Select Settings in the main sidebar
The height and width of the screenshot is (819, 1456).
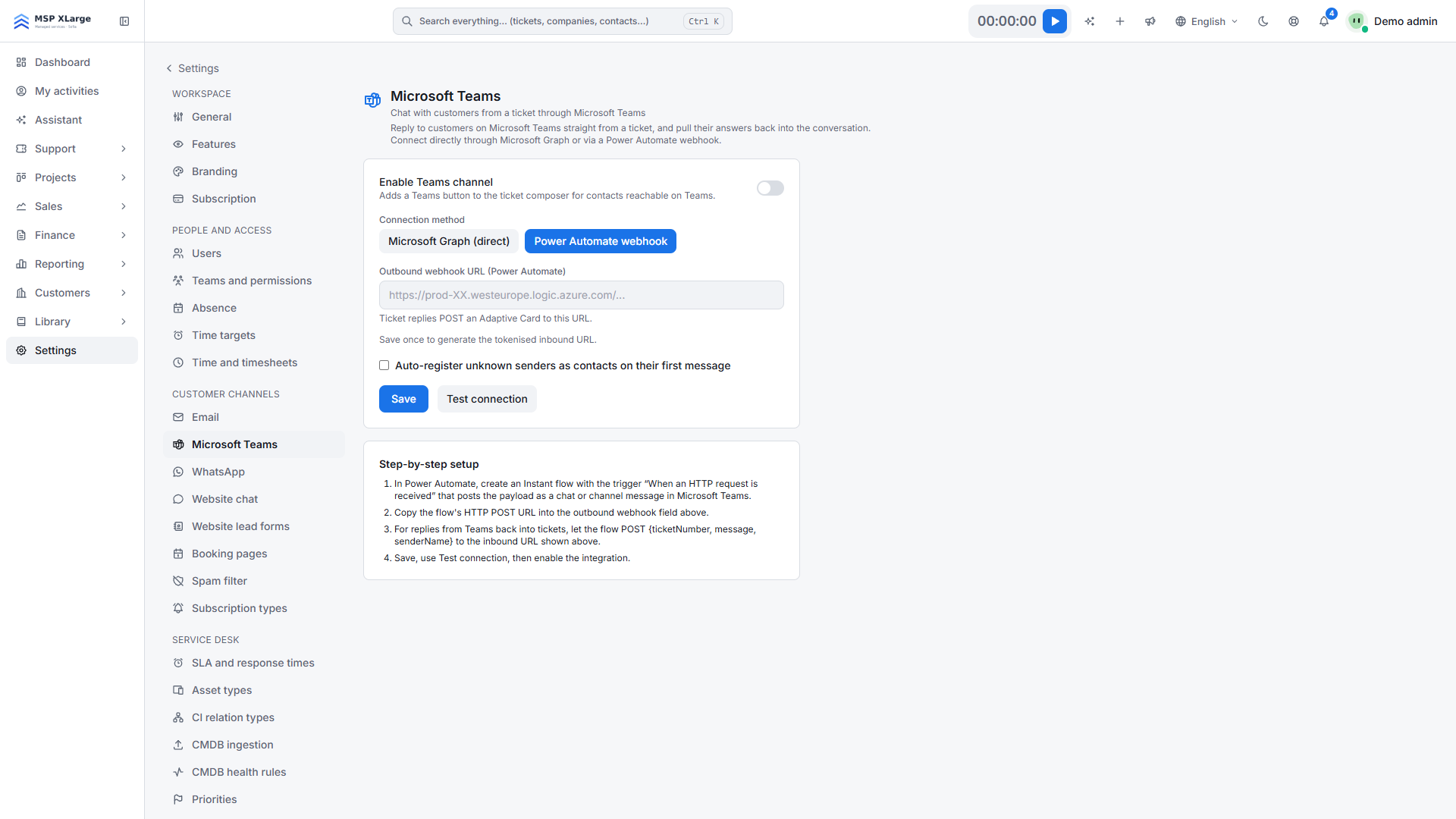coord(72,350)
